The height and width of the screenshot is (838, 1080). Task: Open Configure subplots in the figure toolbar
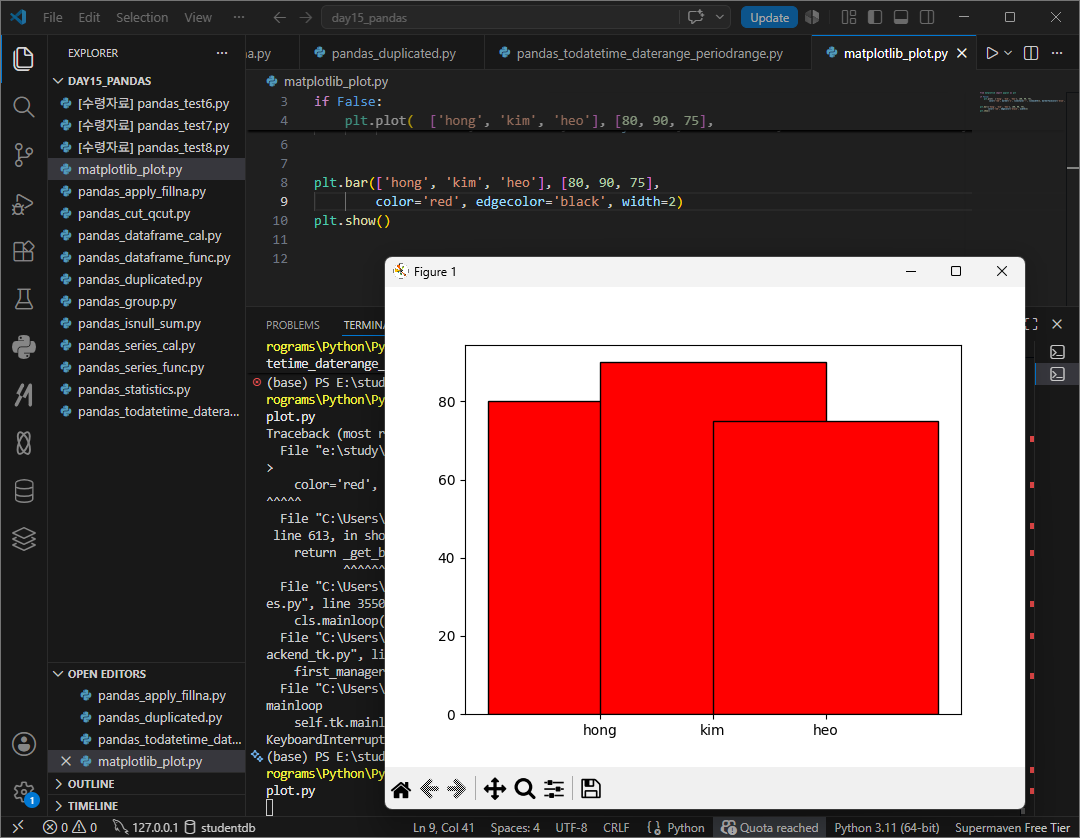coord(554,789)
